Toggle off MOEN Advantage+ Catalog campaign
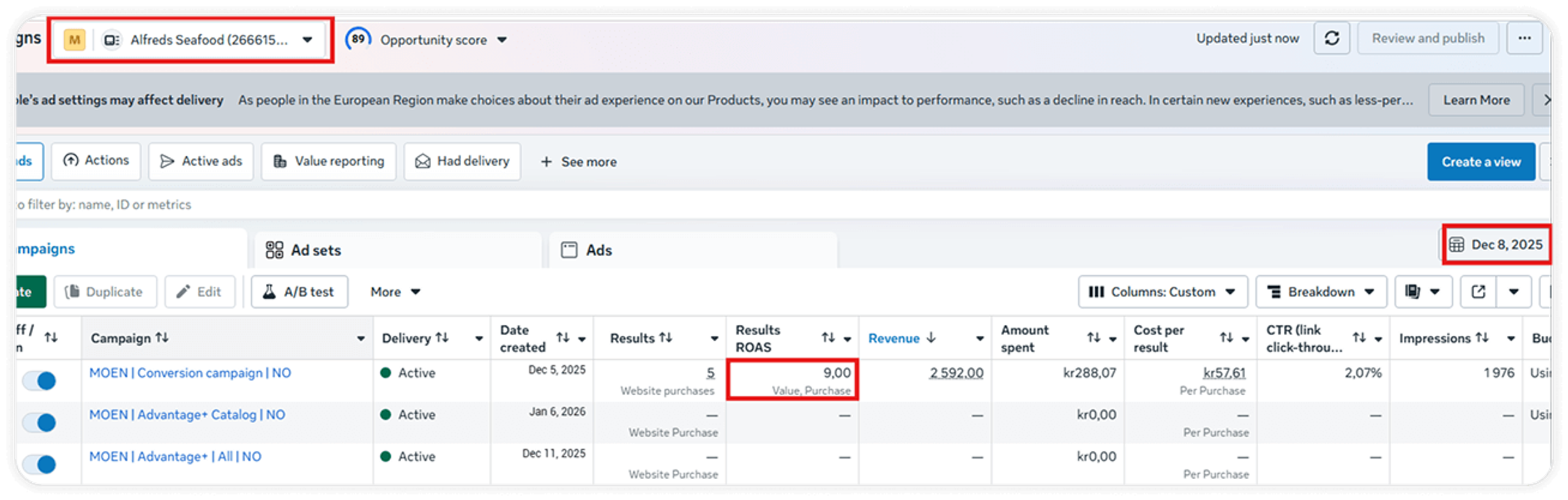 [x=39, y=422]
